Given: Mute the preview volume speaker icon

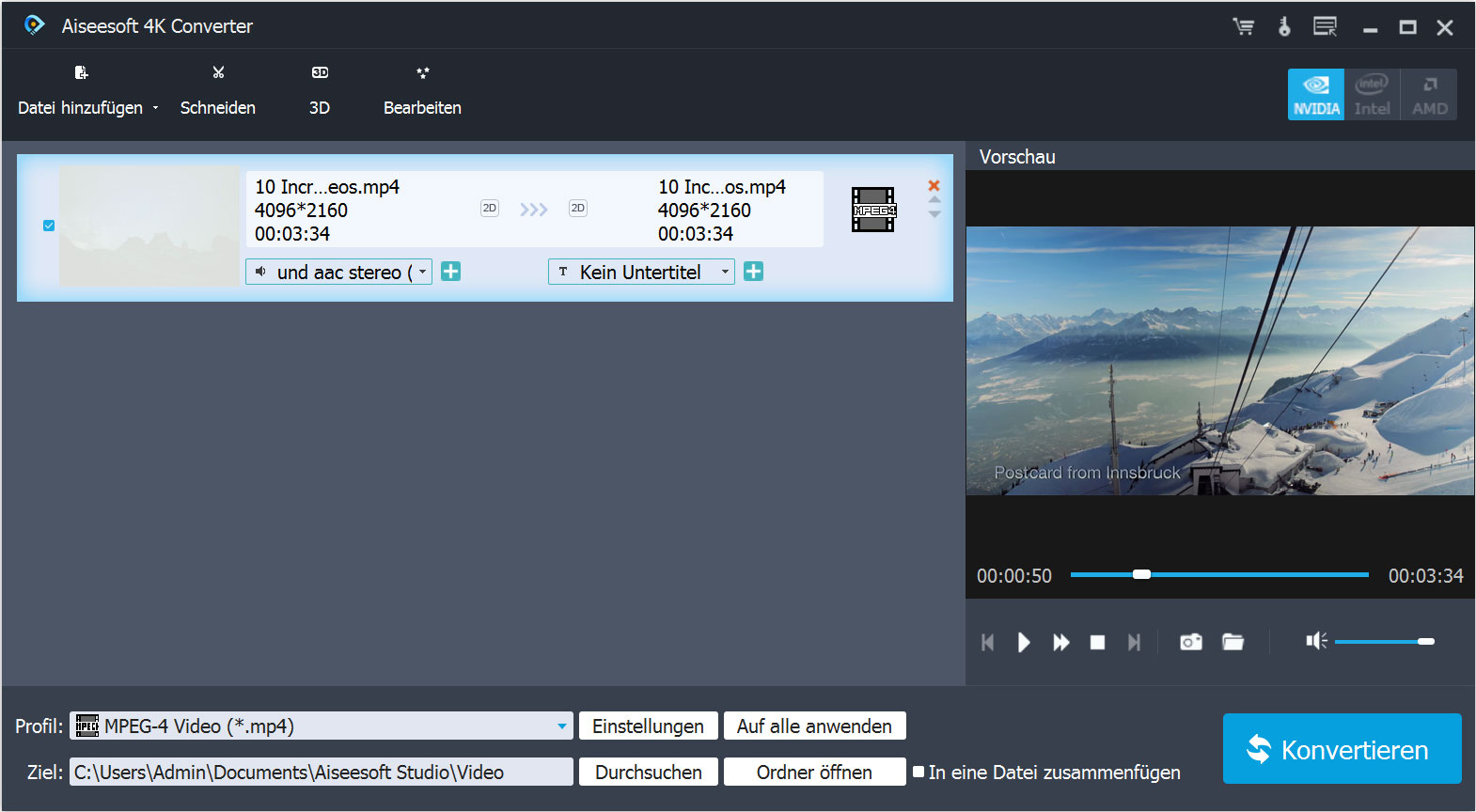Looking at the screenshot, I should (1316, 641).
